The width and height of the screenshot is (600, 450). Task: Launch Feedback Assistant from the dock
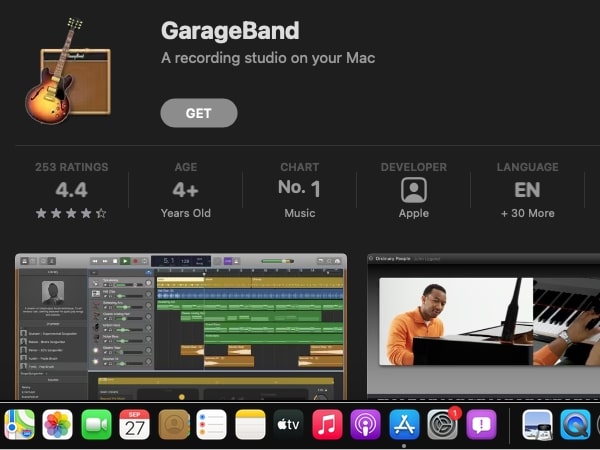tap(481, 425)
